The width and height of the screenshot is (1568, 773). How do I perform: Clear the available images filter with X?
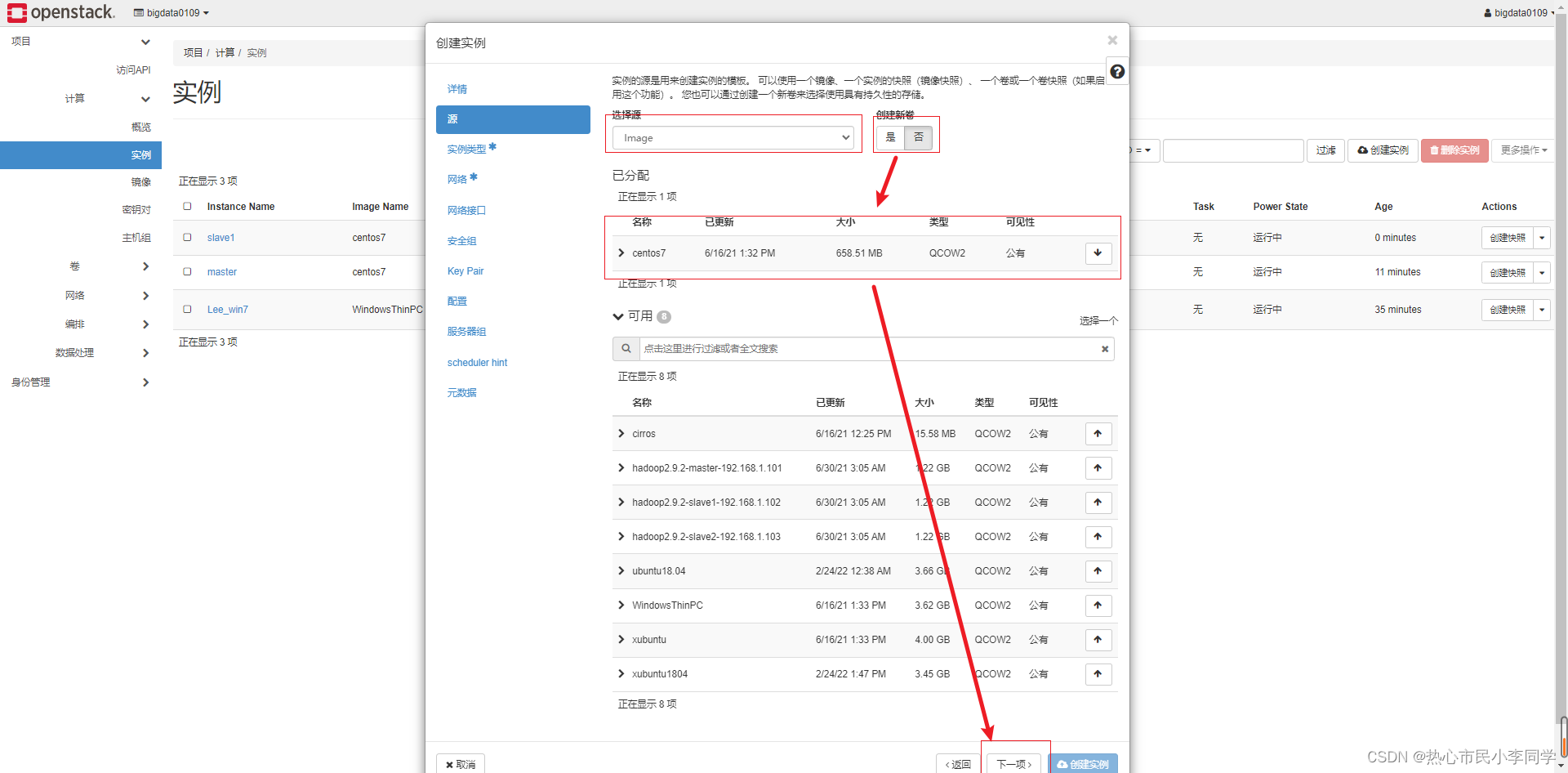(1105, 349)
